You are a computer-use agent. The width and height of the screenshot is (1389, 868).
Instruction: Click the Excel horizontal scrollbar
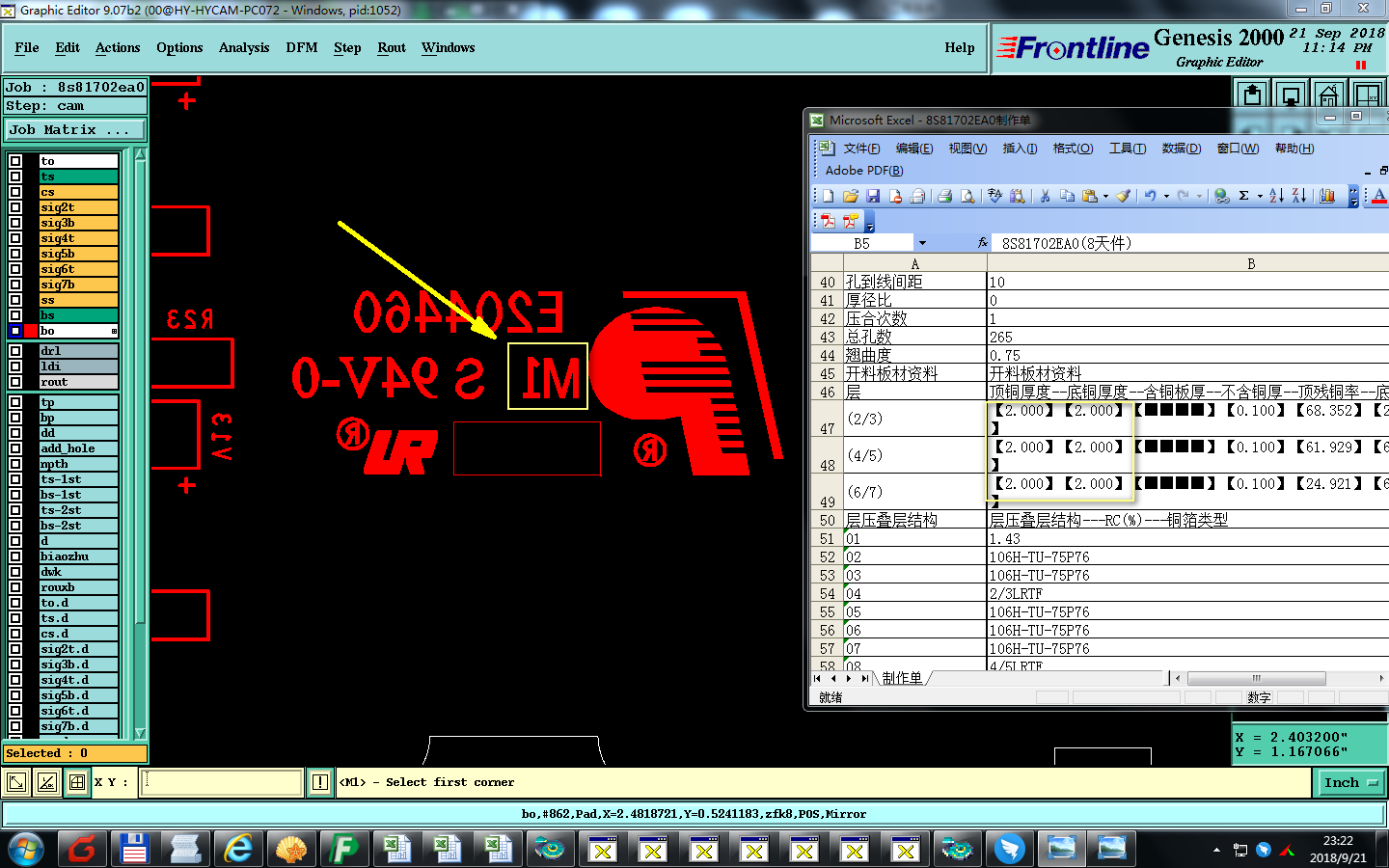1256,678
